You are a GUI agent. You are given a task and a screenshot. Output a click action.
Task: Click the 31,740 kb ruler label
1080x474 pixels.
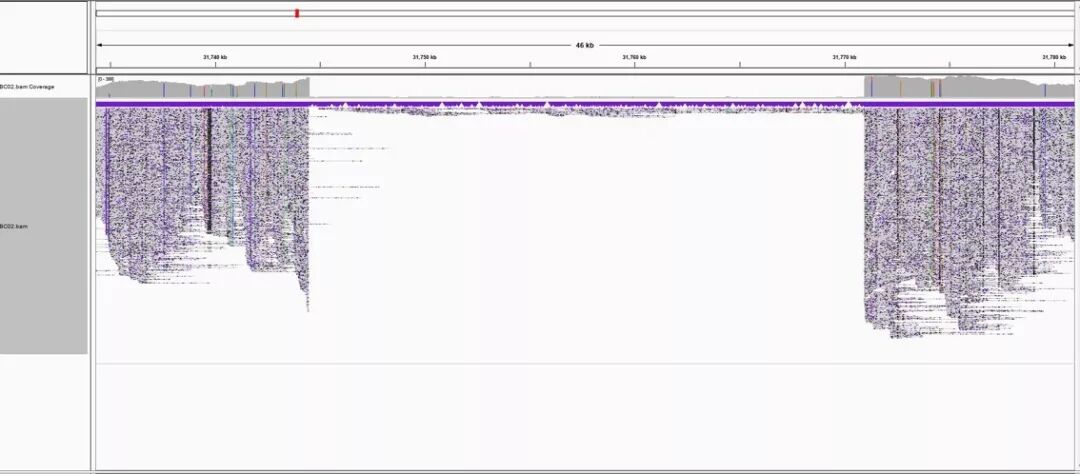pos(215,58)
